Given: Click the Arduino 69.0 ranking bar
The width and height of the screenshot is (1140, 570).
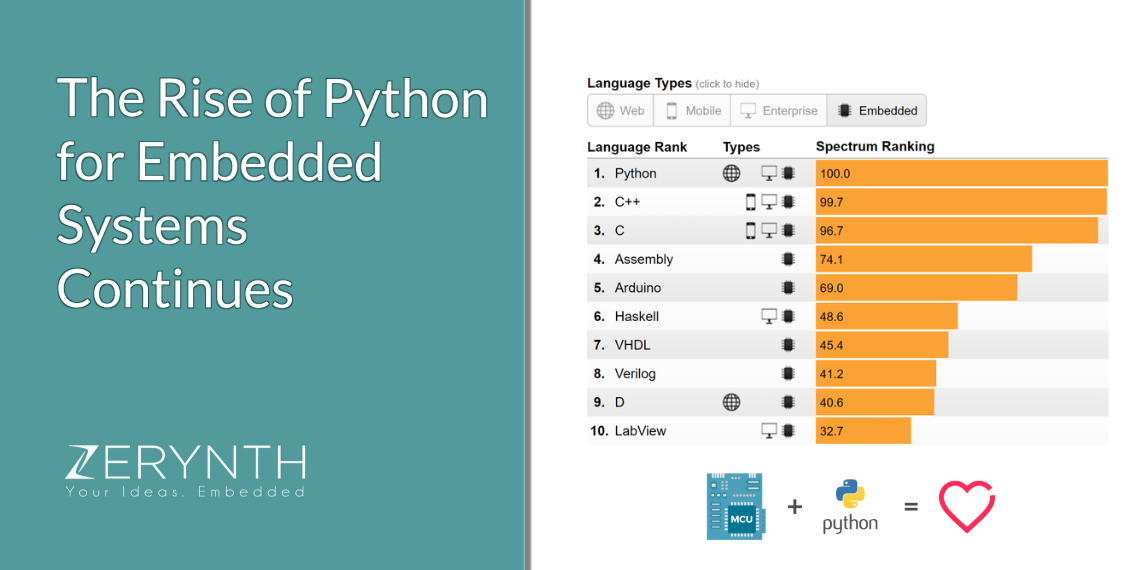Looking at the screenshot, I should point(917,288).
